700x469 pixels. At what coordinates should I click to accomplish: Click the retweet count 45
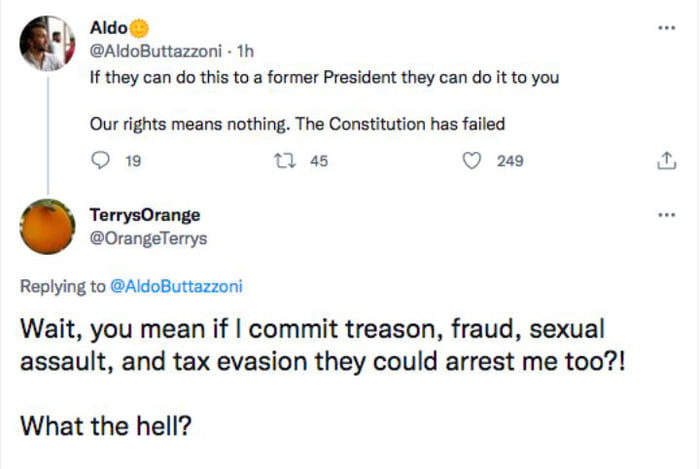click(319, 160)
